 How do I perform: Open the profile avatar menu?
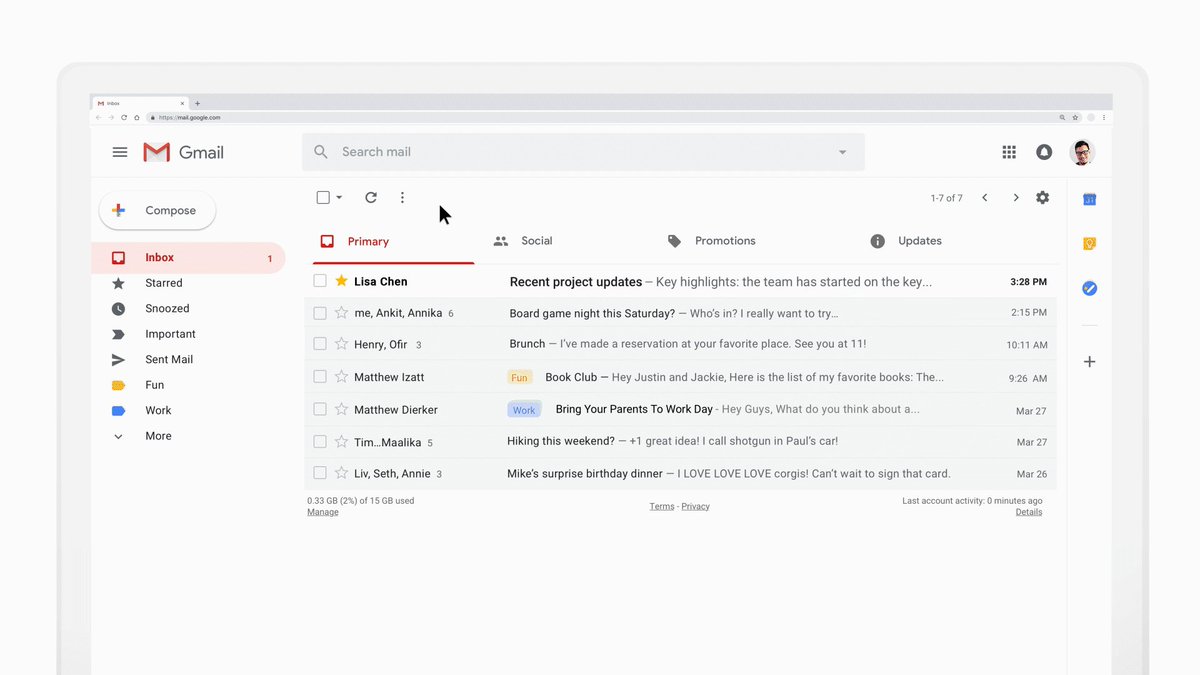pyautogui.click(x=1082, y=152)
